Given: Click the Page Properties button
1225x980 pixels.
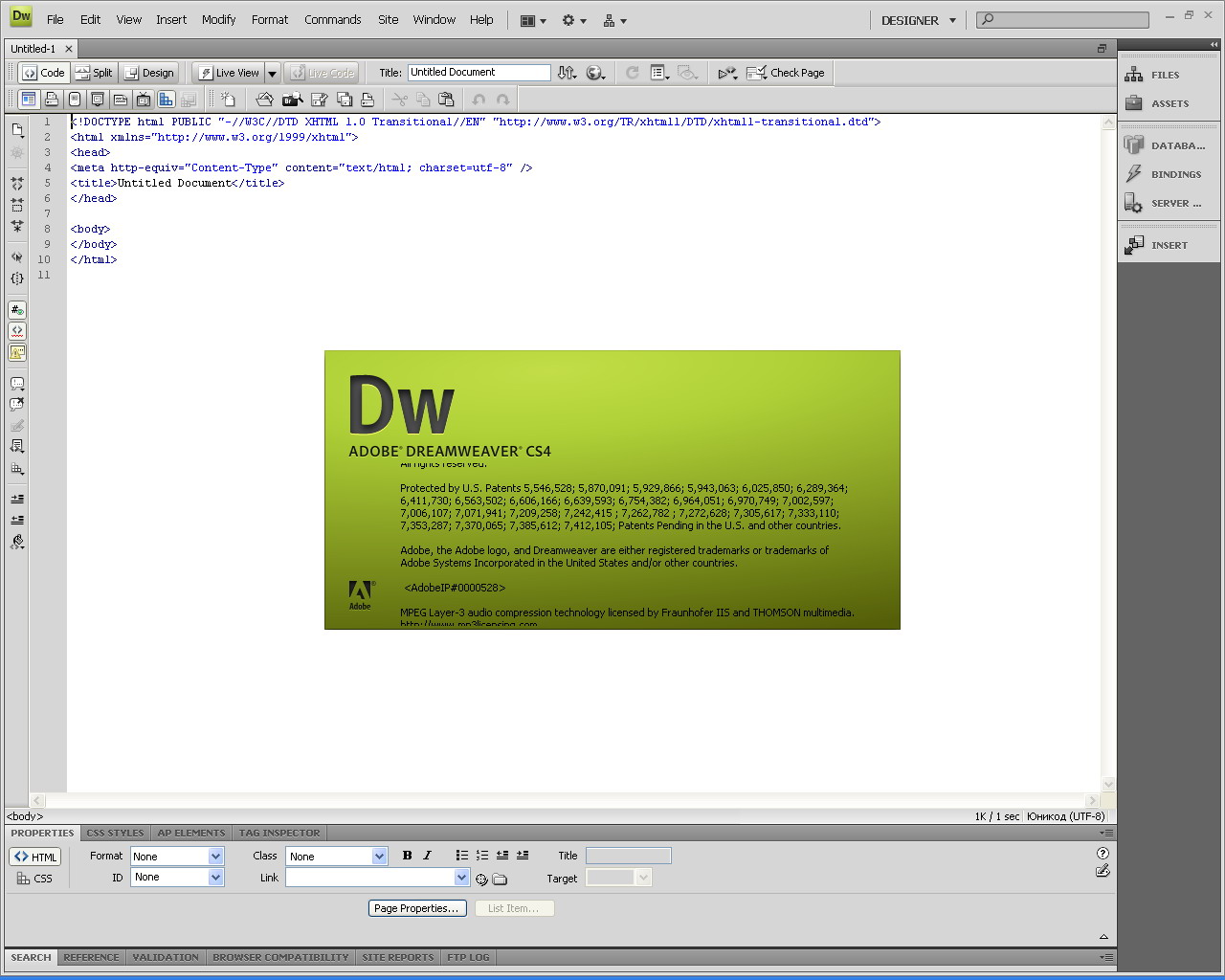Looking at the screenshot, I should (416, 908).
